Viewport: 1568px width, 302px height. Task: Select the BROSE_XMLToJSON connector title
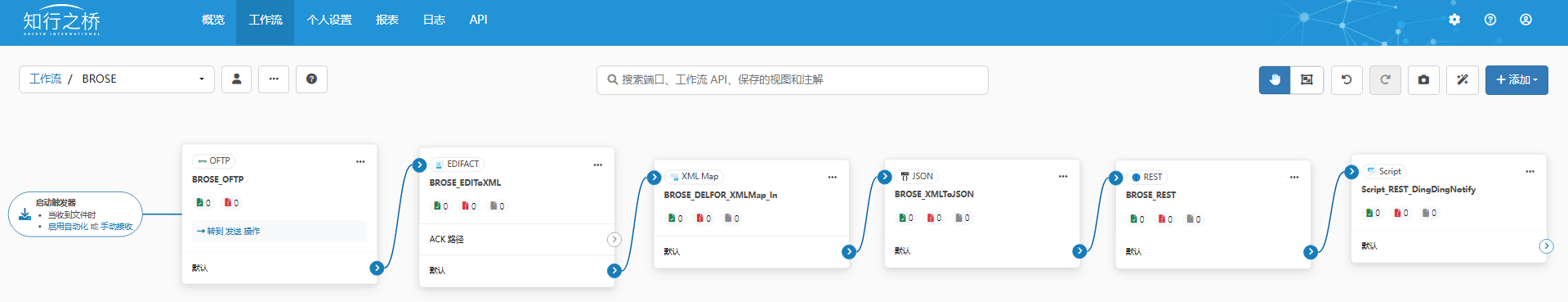point(934,194)
